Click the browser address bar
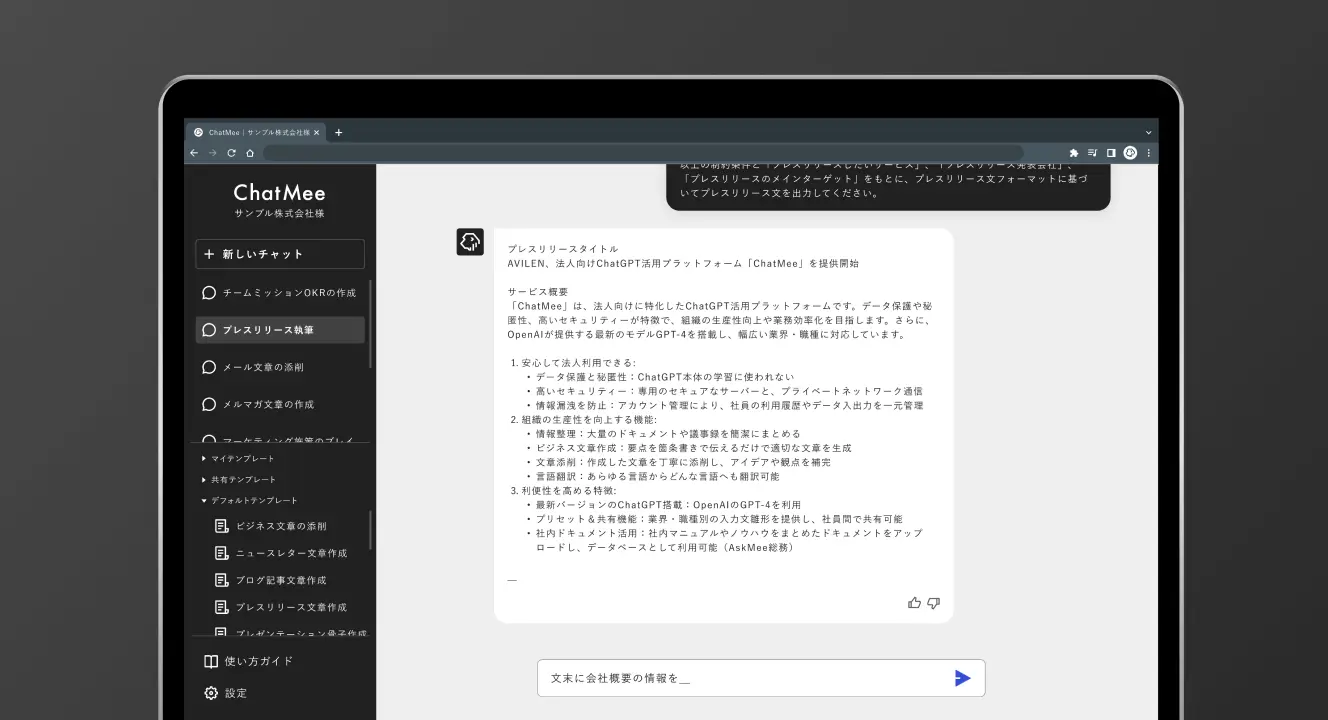 pyautogui.click(x=642, y=153)
